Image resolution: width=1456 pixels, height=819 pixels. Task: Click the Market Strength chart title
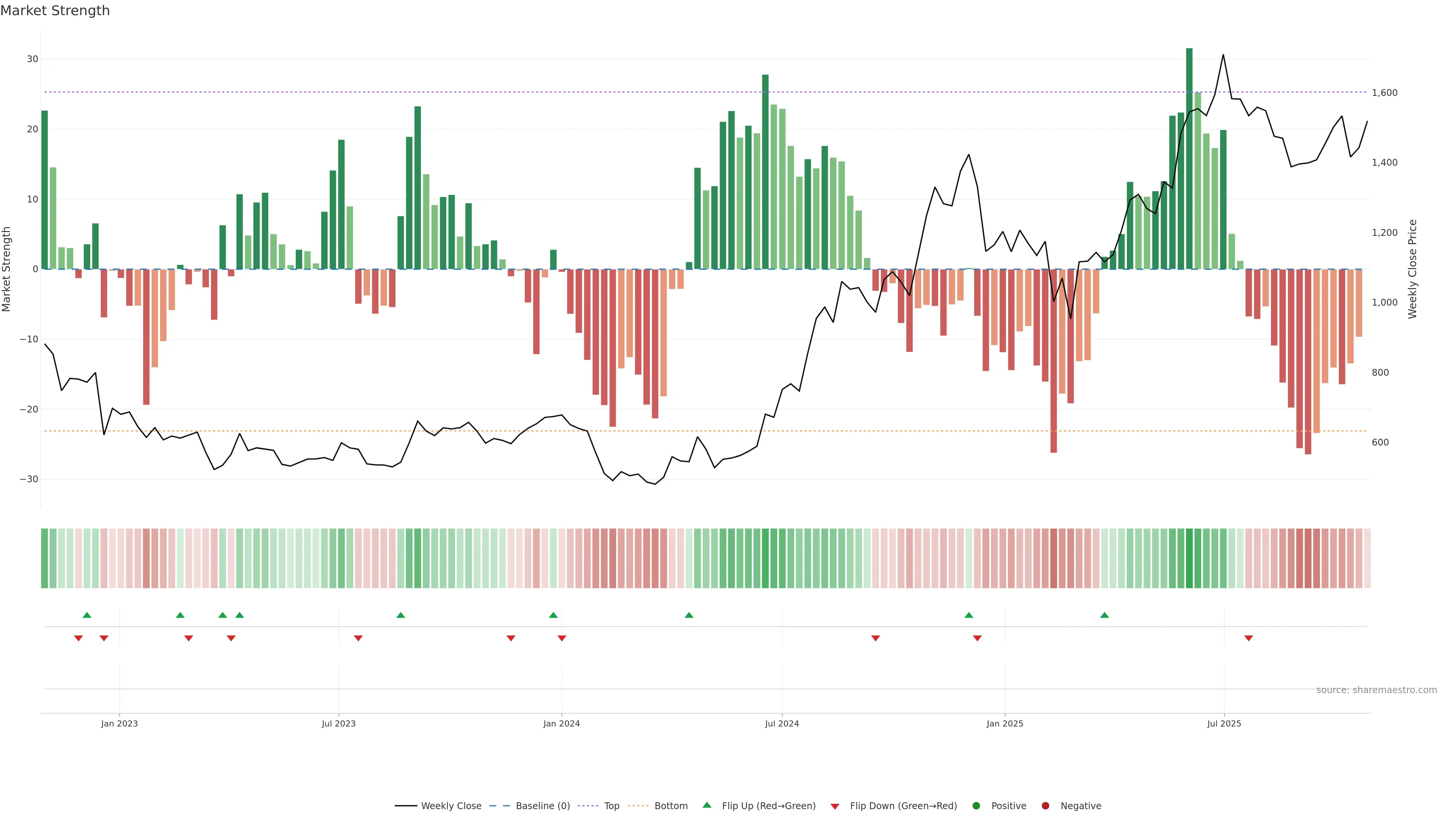[55, 11]
